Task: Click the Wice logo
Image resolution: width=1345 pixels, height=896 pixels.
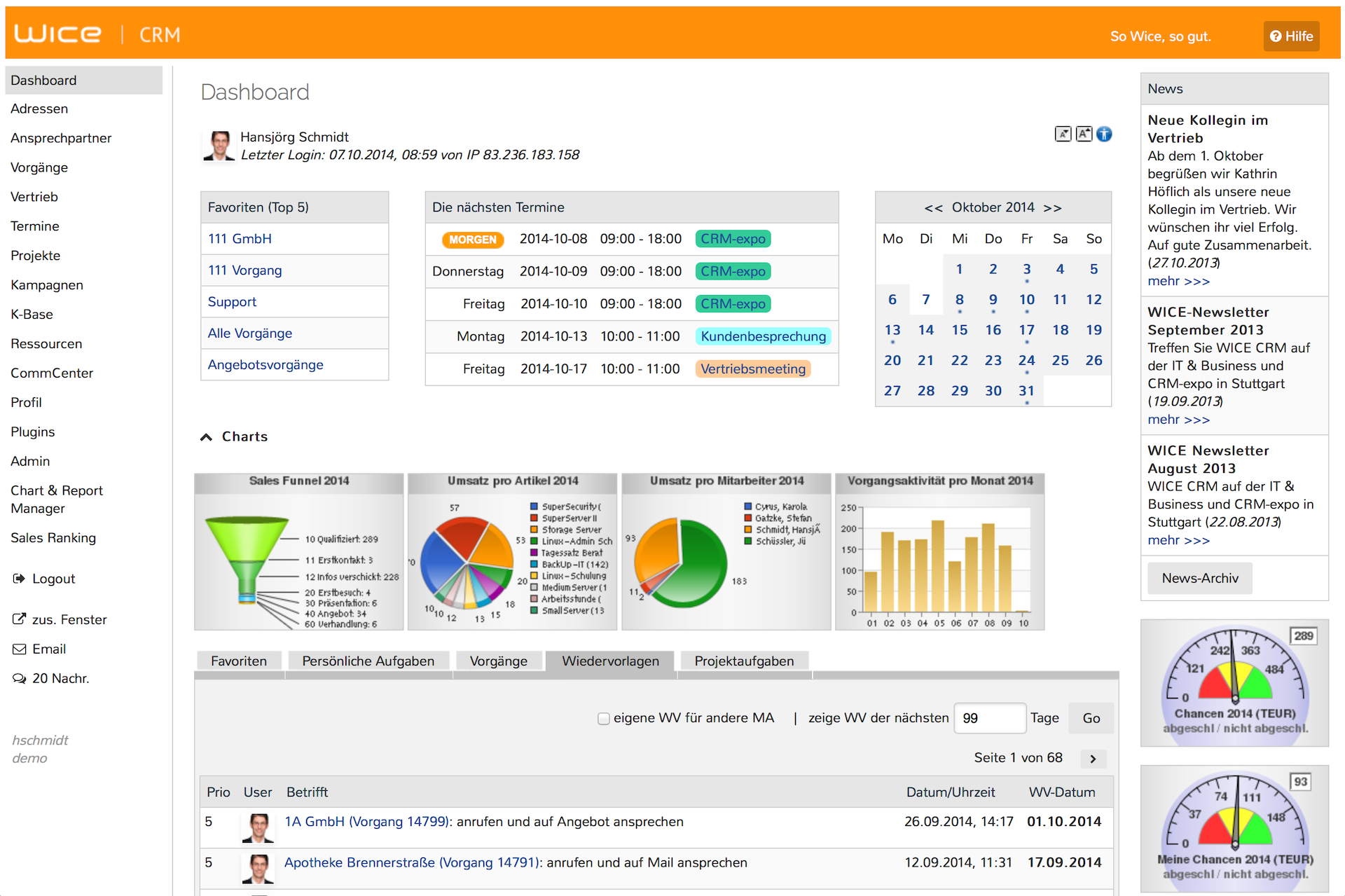Action: coord(58,34)
